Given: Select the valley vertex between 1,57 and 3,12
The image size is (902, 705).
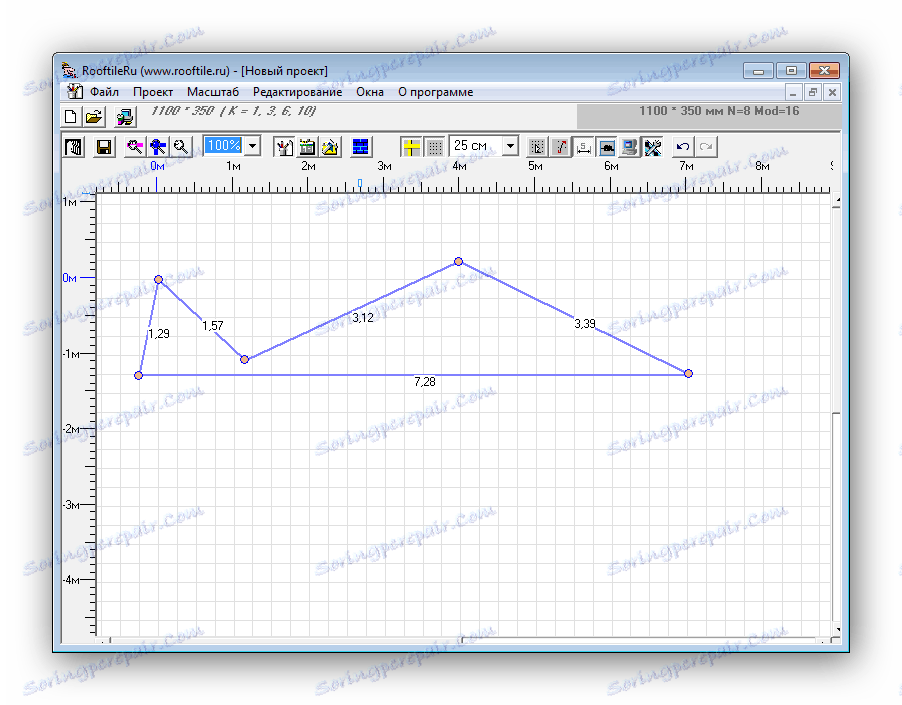Looking at the screenshot, I should (244, 359).
